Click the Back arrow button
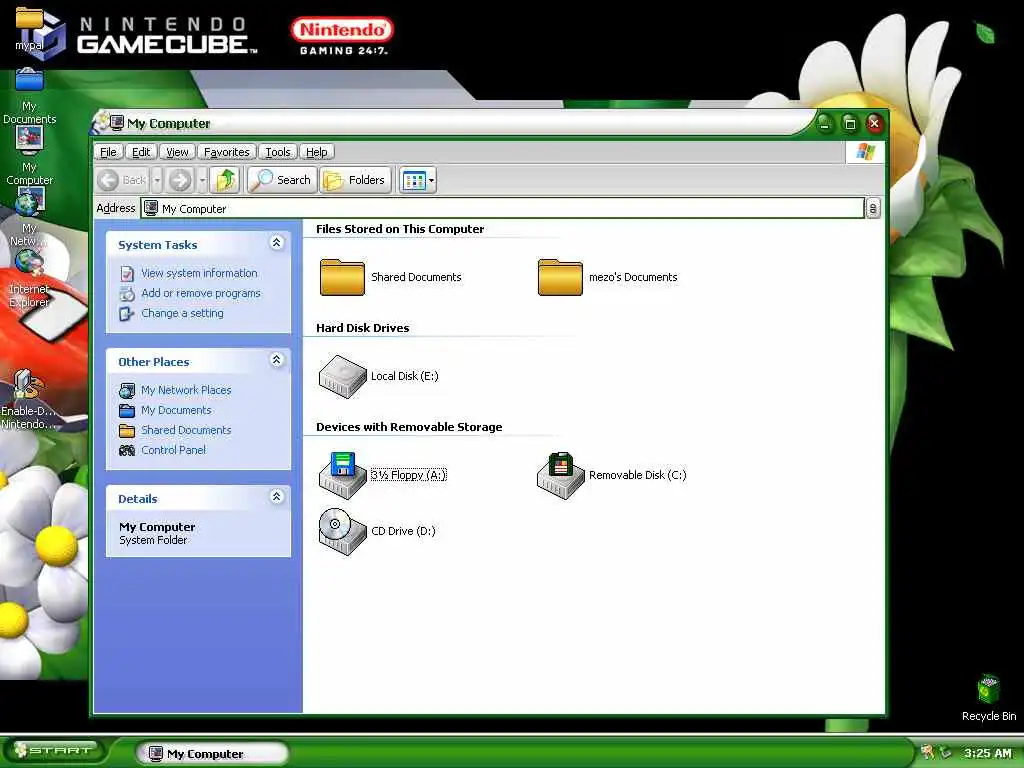 (122, 180)
